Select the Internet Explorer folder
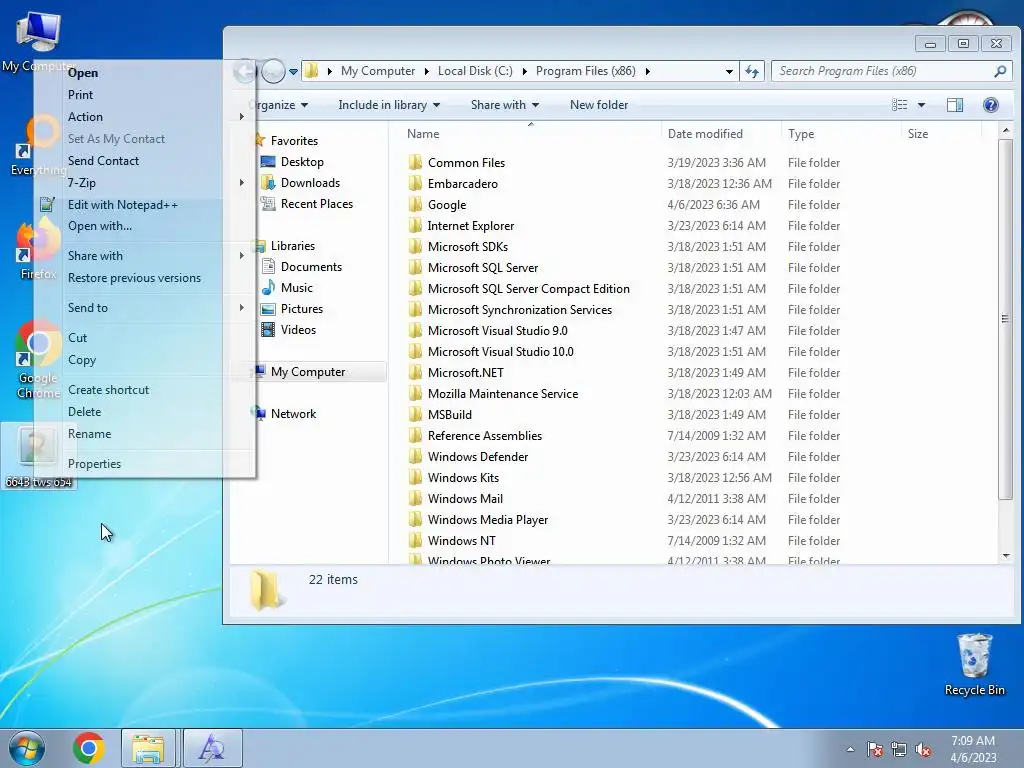 [471, 225]
